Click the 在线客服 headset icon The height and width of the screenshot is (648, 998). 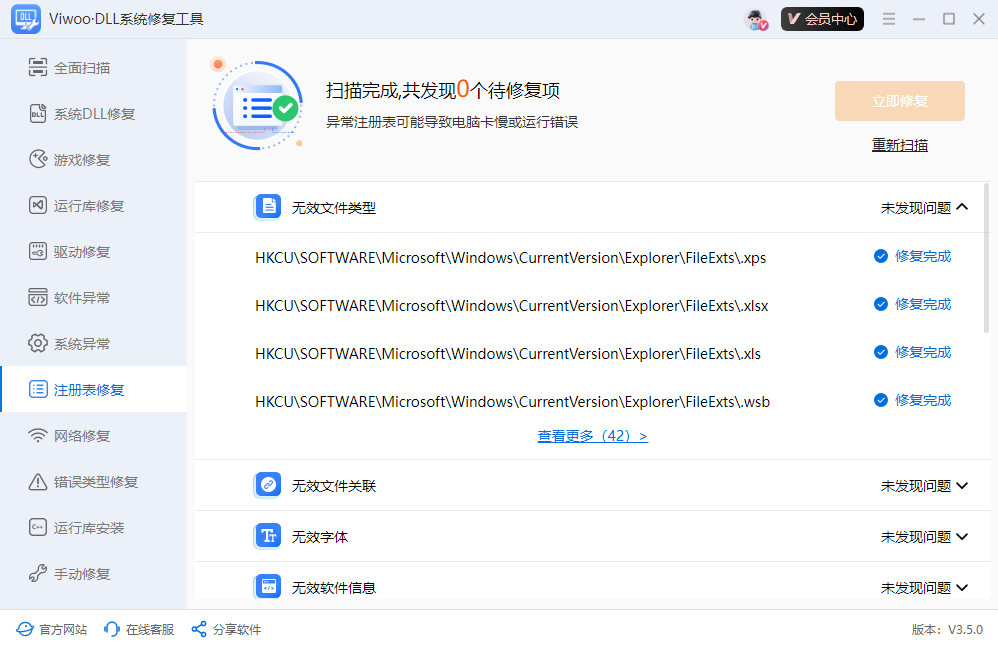(x=110, y=629)
